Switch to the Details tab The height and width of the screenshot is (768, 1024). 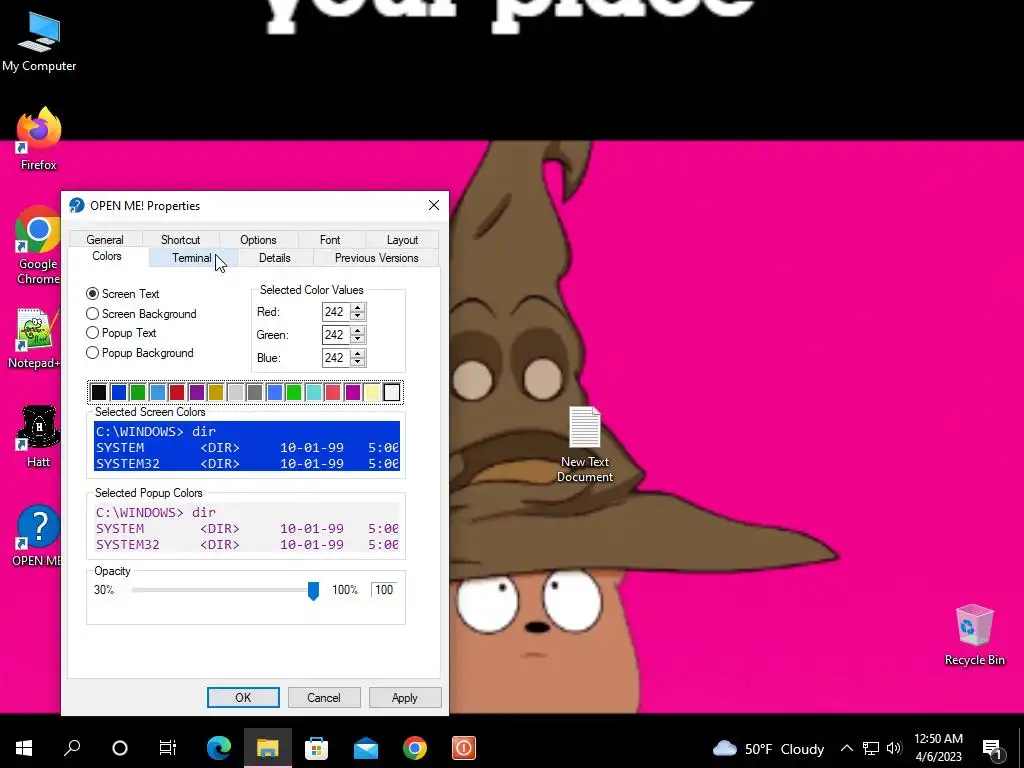point(275,258)
